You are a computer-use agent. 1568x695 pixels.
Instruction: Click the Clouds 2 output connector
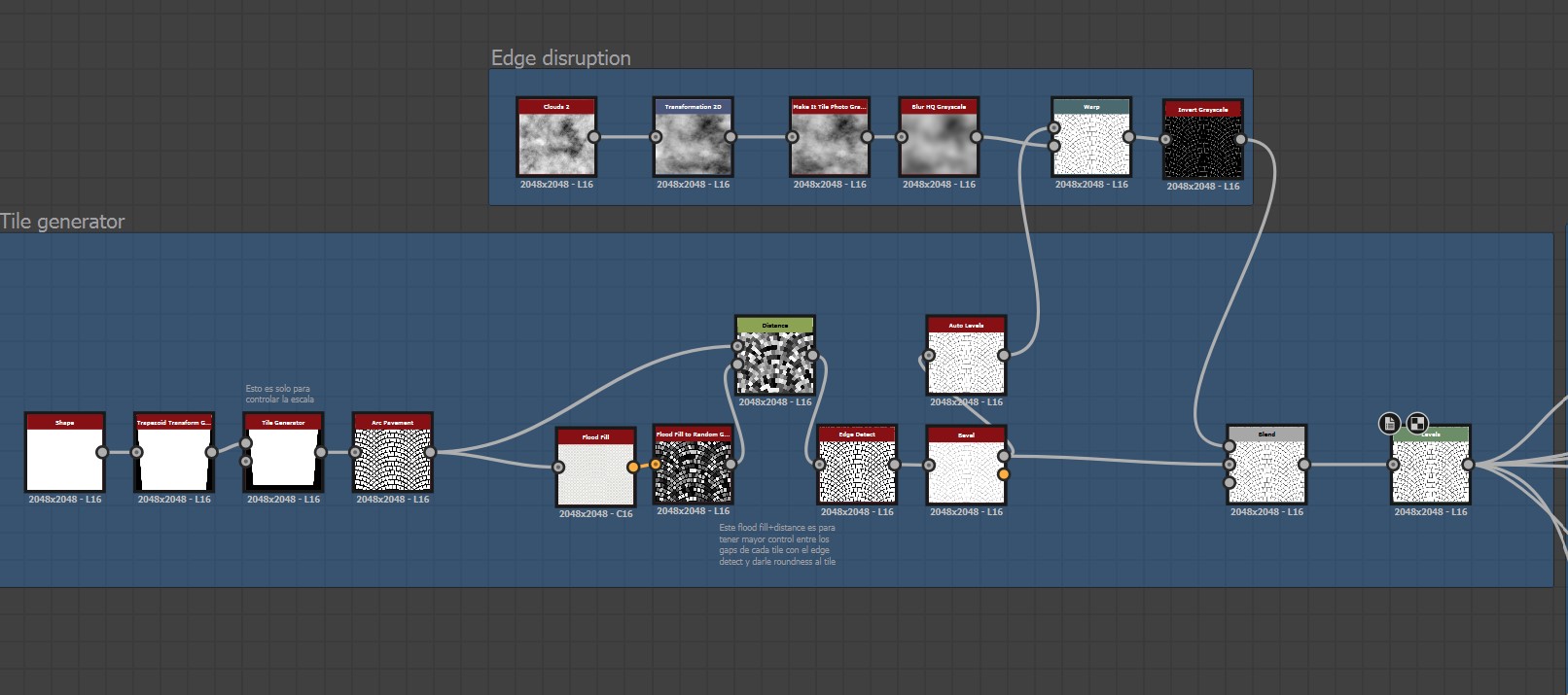(x=593, y=137)
